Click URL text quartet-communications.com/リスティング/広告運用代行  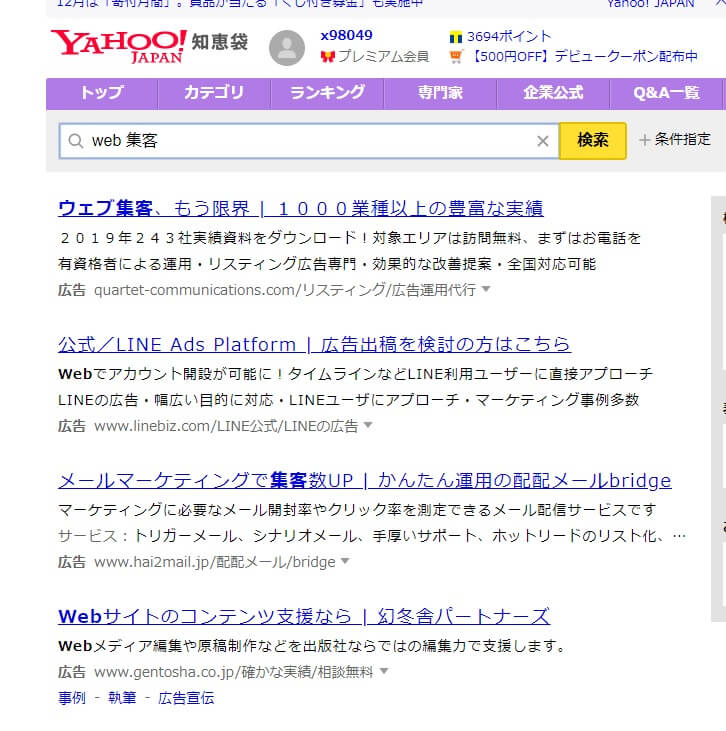coord(285,290)
